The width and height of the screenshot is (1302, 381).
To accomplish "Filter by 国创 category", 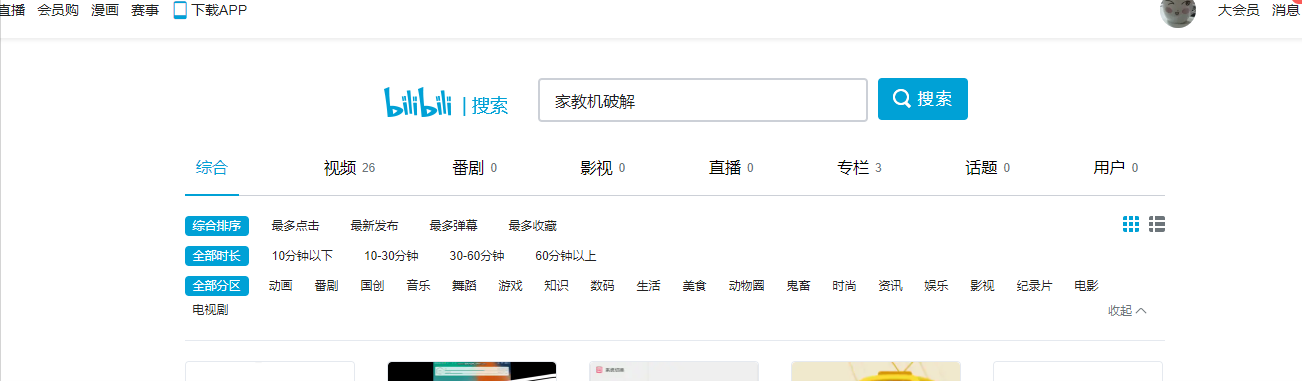I will tap(372, 286).
